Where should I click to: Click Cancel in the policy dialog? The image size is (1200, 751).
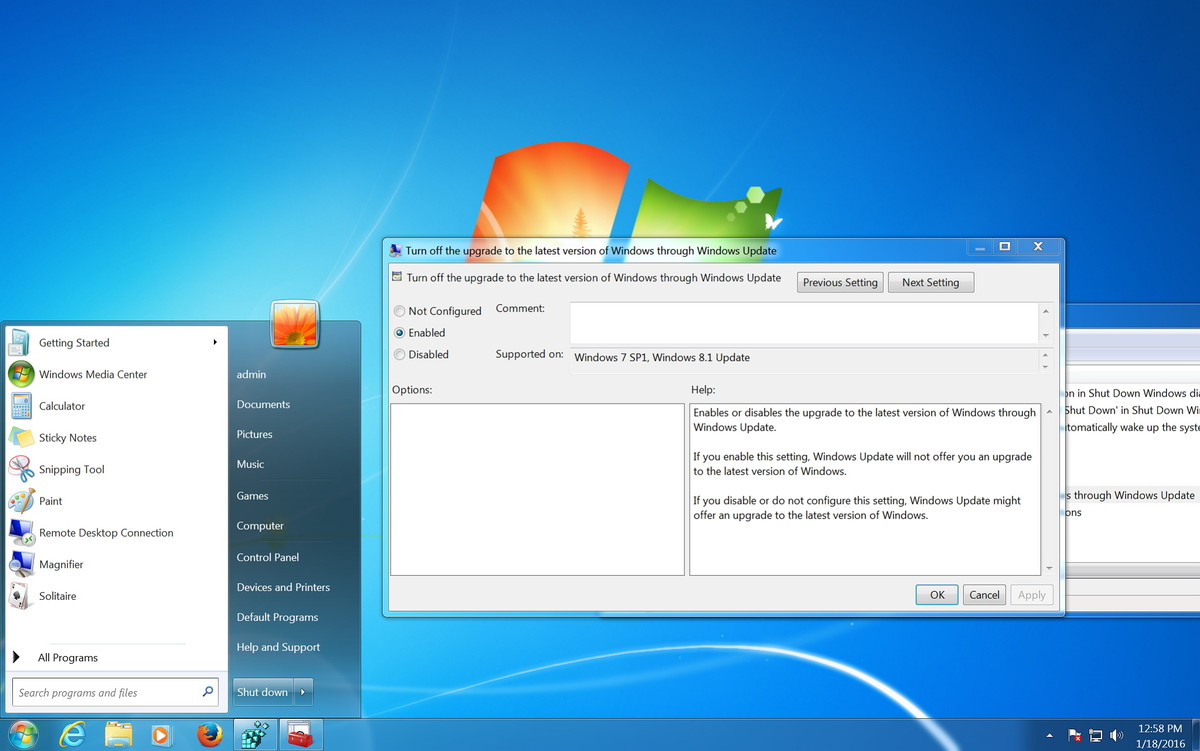(x=984, y=594)
